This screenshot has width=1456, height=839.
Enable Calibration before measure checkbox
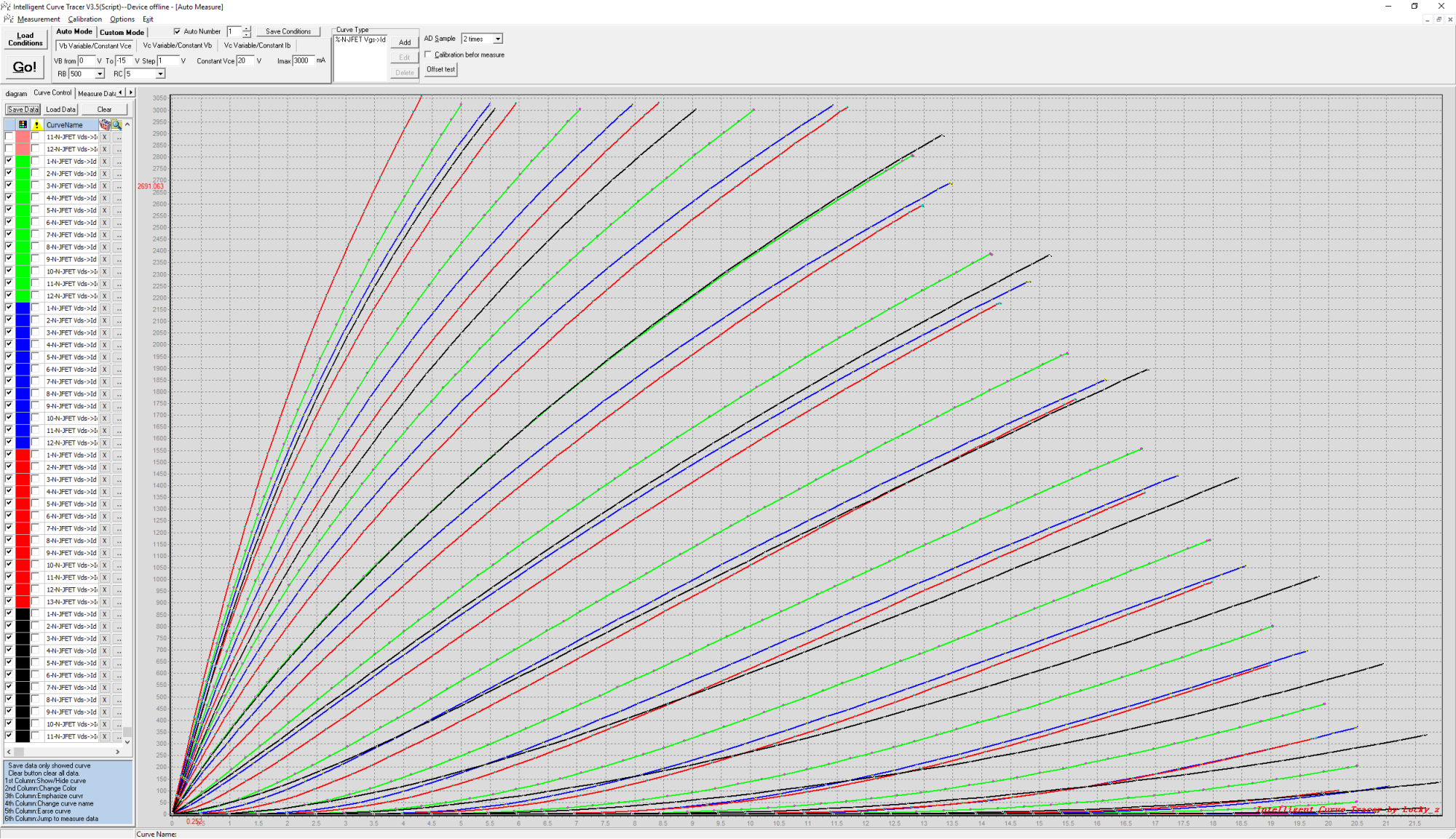click(428, 55)
